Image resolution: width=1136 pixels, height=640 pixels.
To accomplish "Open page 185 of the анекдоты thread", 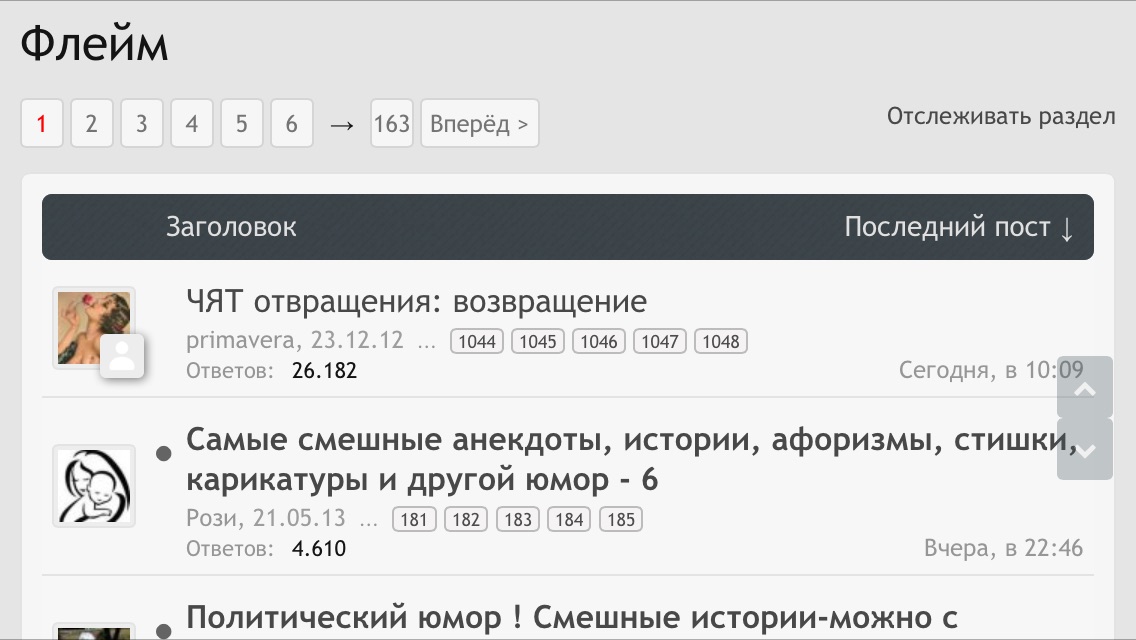I will [x=621, y=519].
